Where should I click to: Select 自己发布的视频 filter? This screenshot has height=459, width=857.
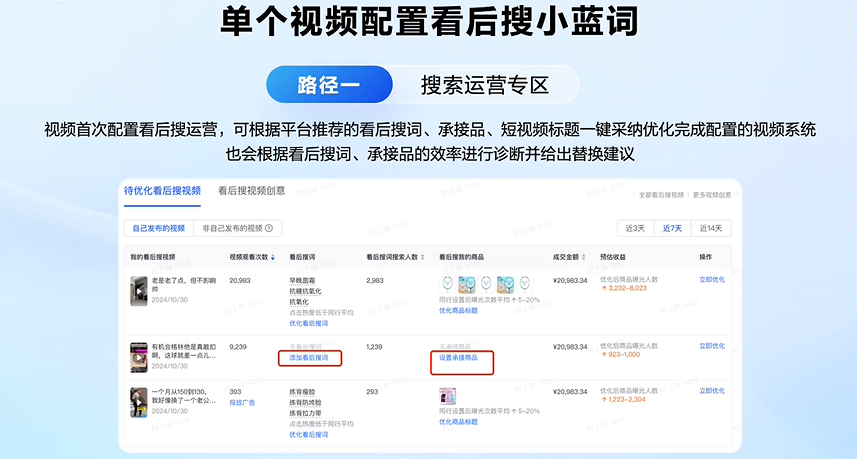(159, 228)
